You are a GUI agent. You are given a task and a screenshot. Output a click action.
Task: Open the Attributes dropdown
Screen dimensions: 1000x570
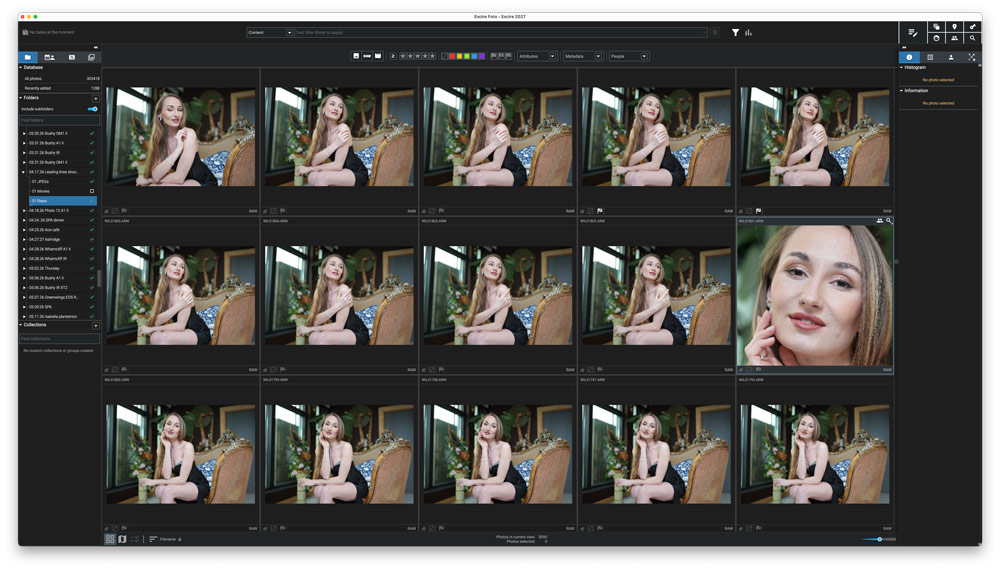[537, 56]
